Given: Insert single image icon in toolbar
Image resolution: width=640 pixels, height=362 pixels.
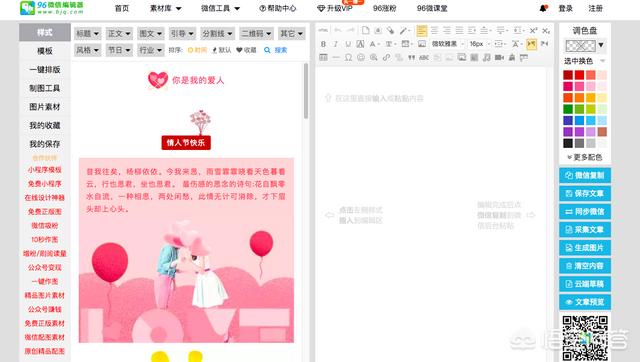Looking at the screenshot, I should click(x=422, y=44).
